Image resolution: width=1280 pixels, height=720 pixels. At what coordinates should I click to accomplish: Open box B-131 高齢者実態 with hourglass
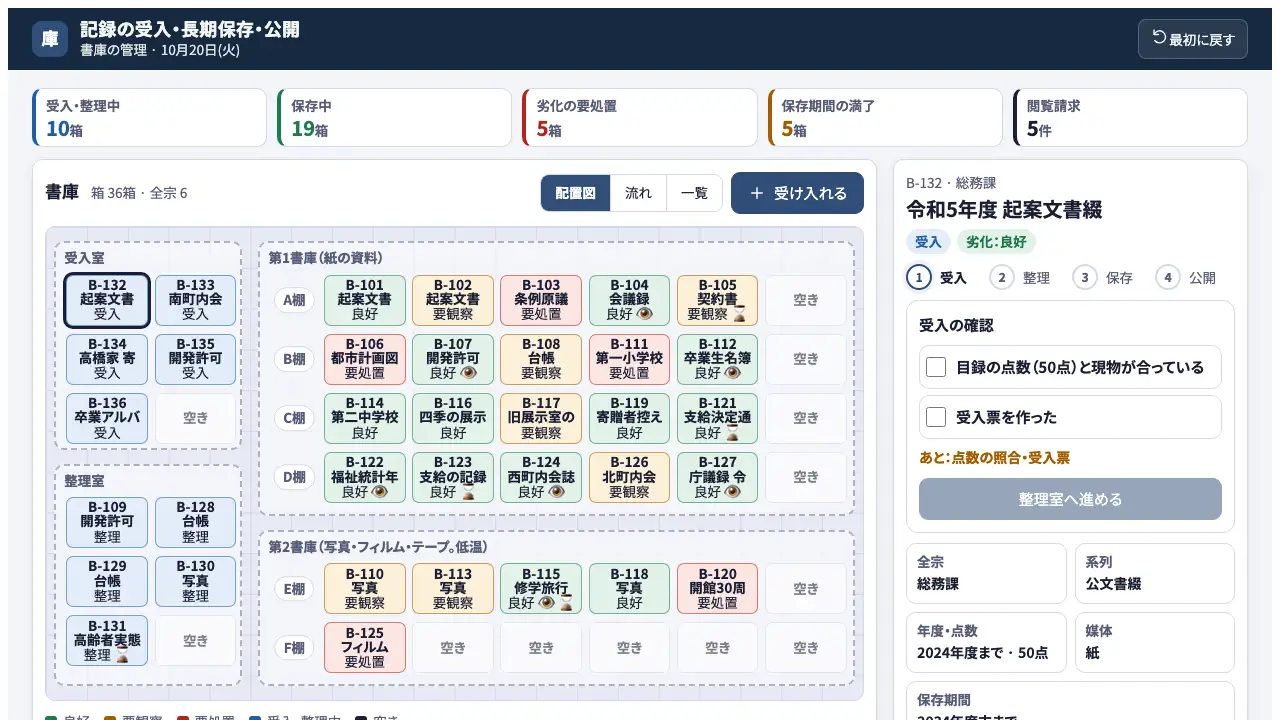[x=107, y=641]
